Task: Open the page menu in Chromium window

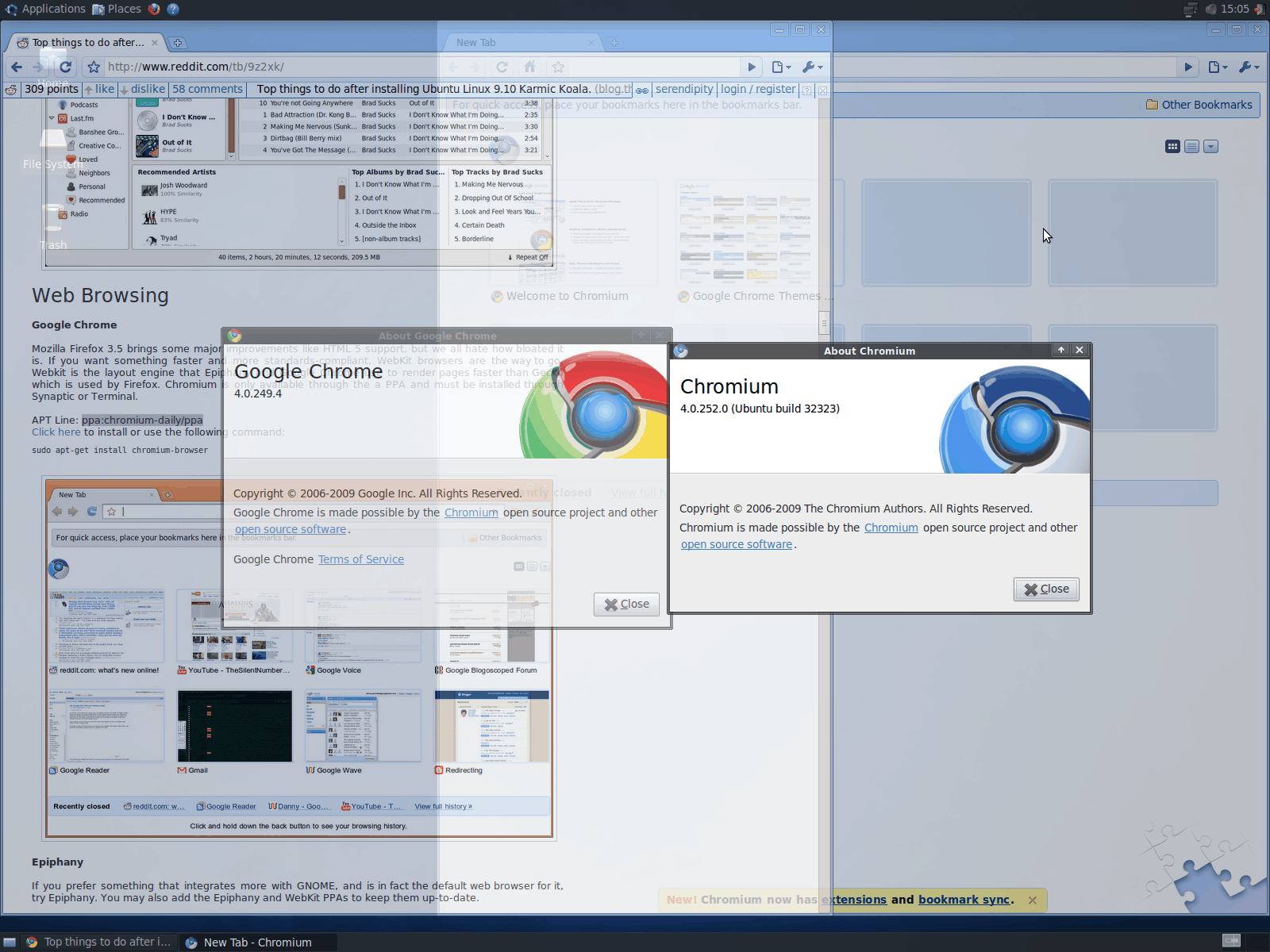Action: pos(1218,67)
